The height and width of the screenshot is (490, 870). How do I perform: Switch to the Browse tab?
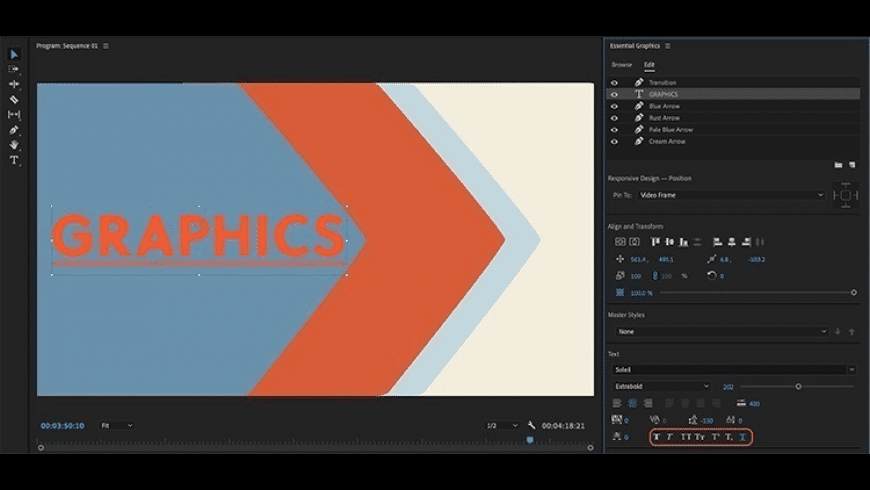coord(622,65)
